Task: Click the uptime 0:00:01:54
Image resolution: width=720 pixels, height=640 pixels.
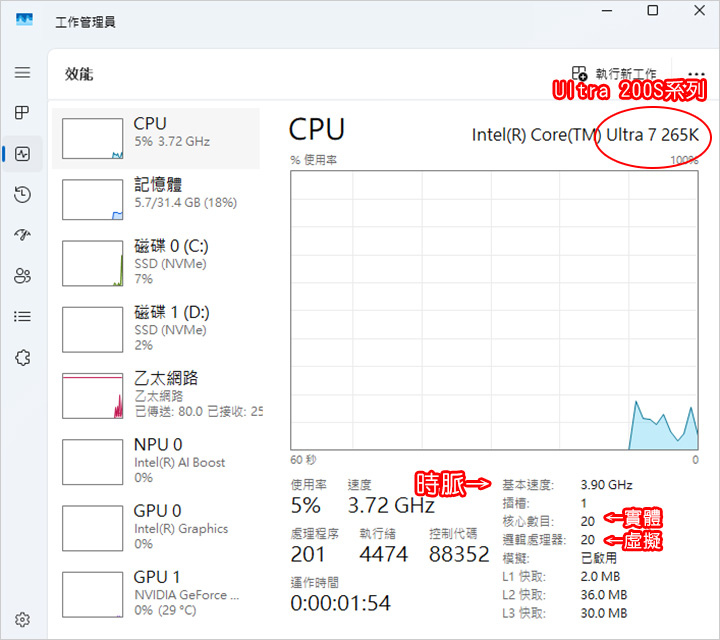Action: click(x=340, y=603)
